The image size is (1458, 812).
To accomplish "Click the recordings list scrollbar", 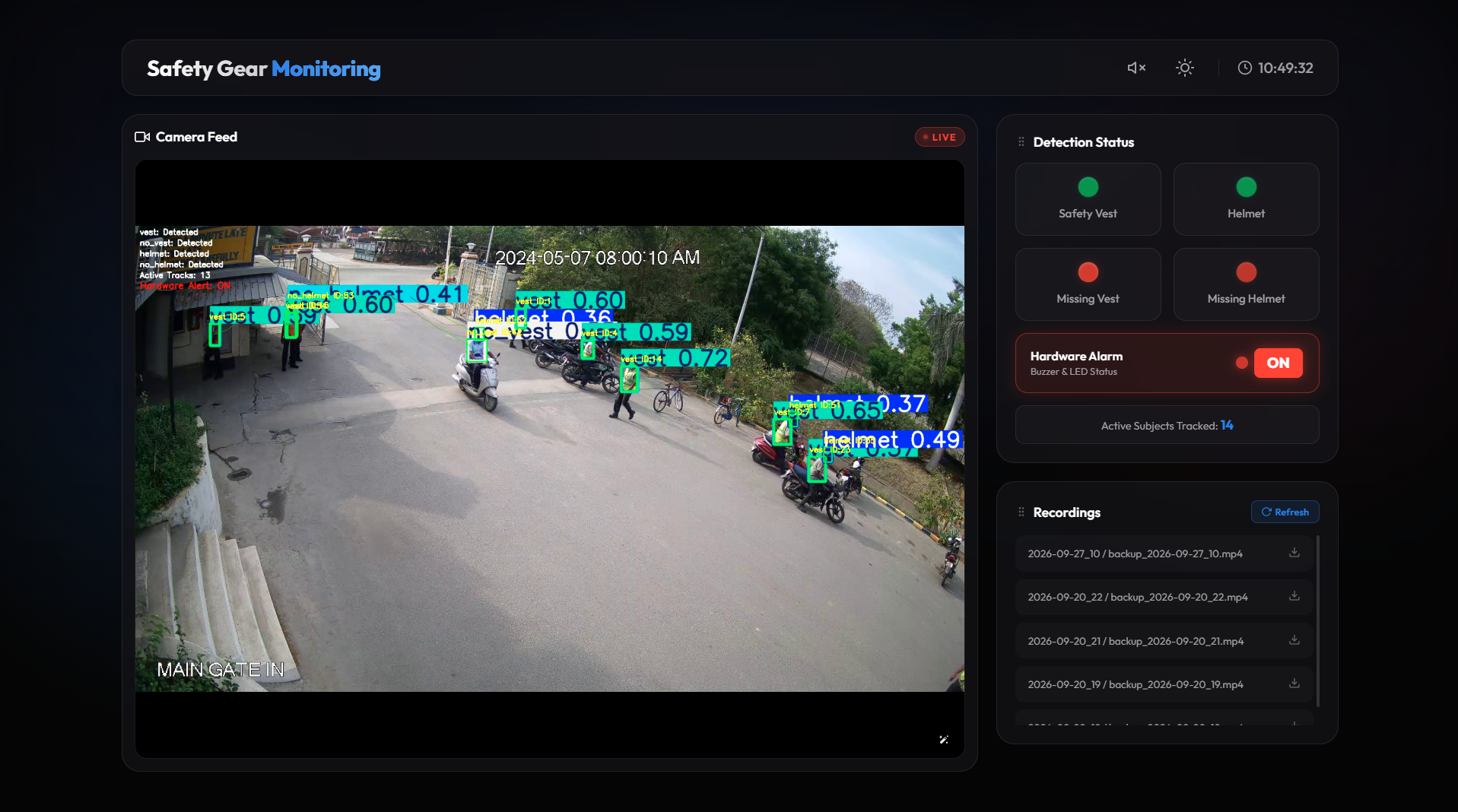I will [x=1317, y=620].
